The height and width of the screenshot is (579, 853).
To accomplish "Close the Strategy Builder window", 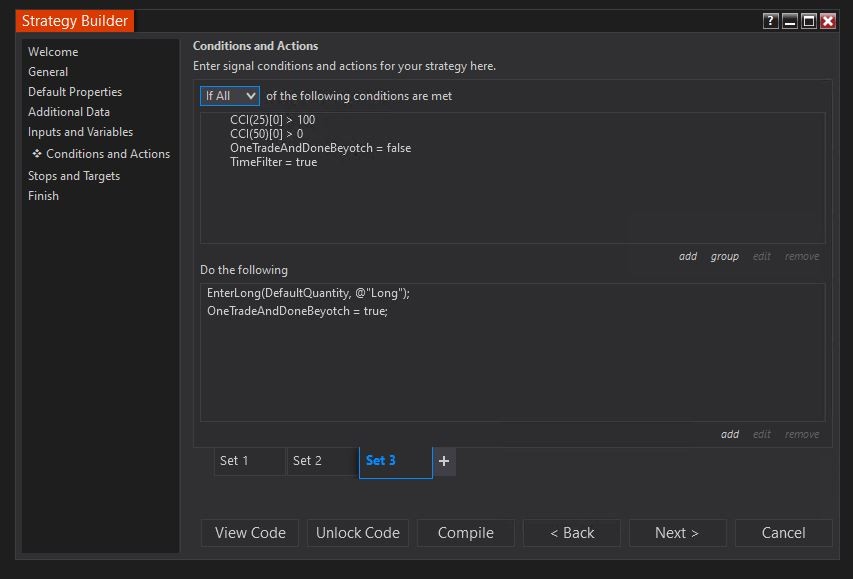I will click(x=828, y=21).
